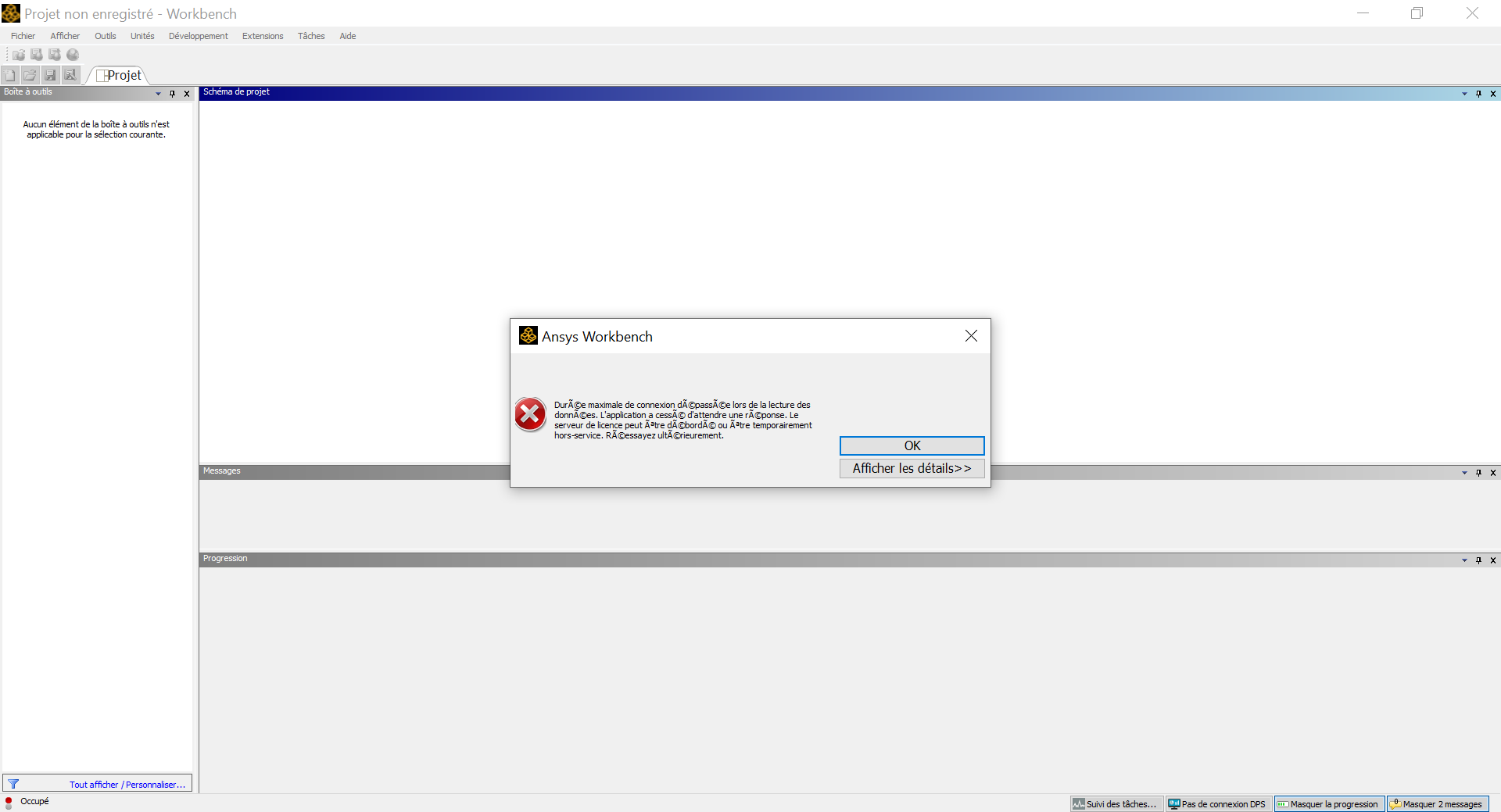Viewport: 1501px width, 812px height.
Task: Close the Schéma de projet panel
Action: (x=1493, y=94)
